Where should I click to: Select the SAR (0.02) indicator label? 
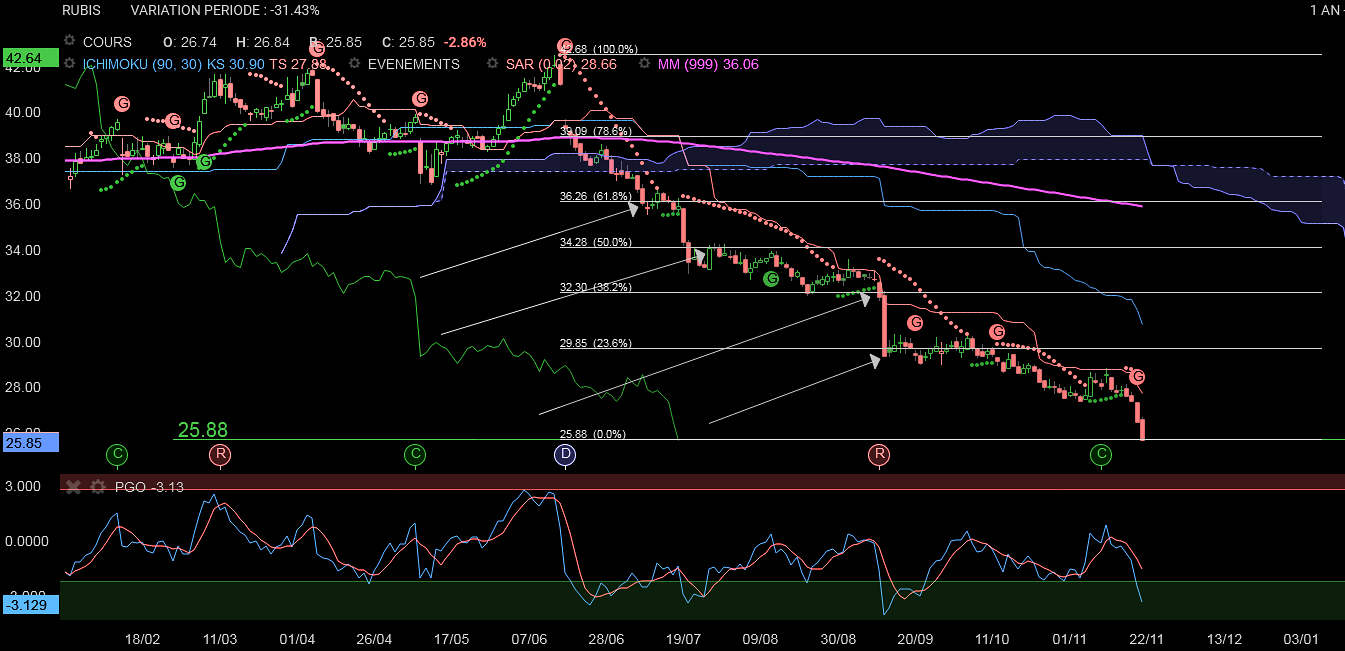pos(561,63)
